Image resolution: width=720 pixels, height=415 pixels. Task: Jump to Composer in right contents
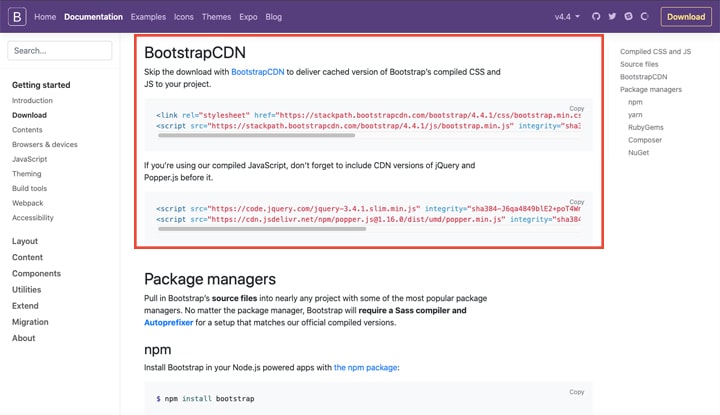645,140
